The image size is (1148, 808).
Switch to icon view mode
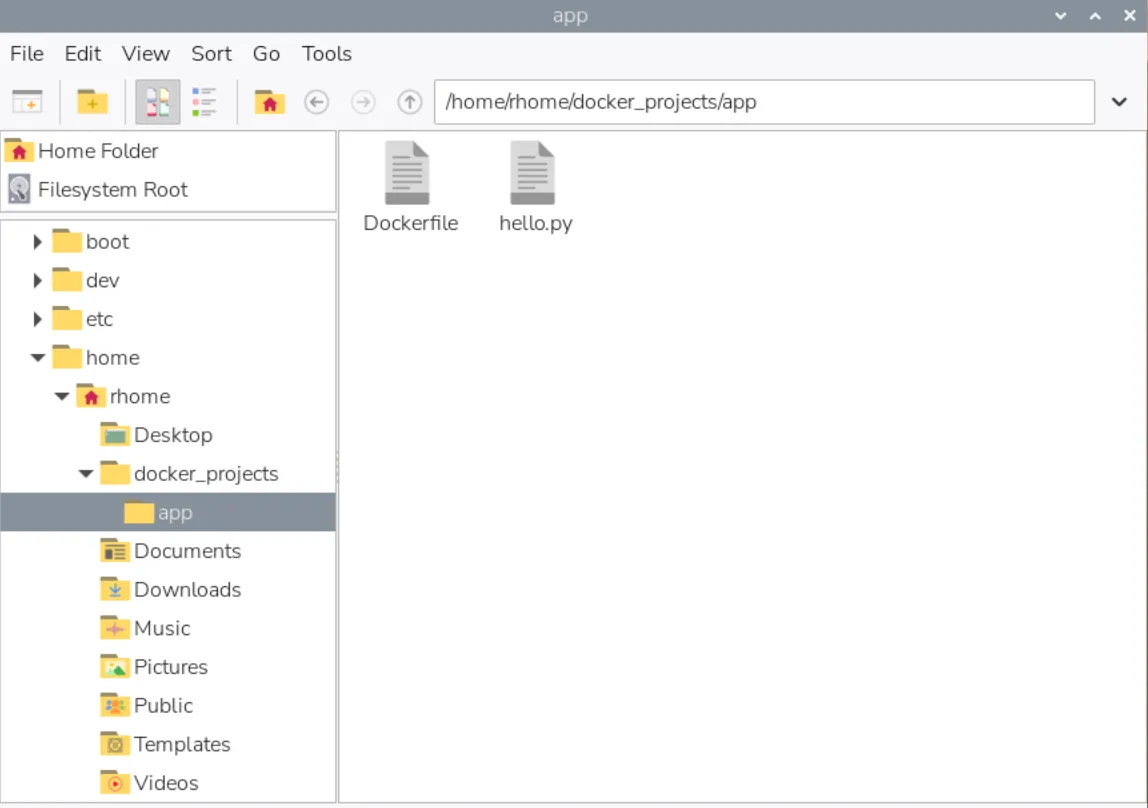157,102
